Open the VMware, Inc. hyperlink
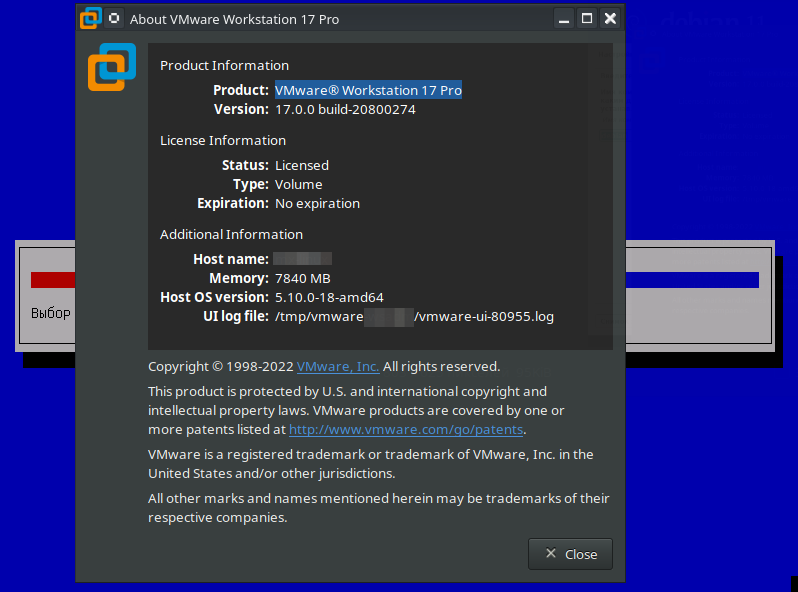The height and width of the screenshot is (592, 798). click(338, 366)
